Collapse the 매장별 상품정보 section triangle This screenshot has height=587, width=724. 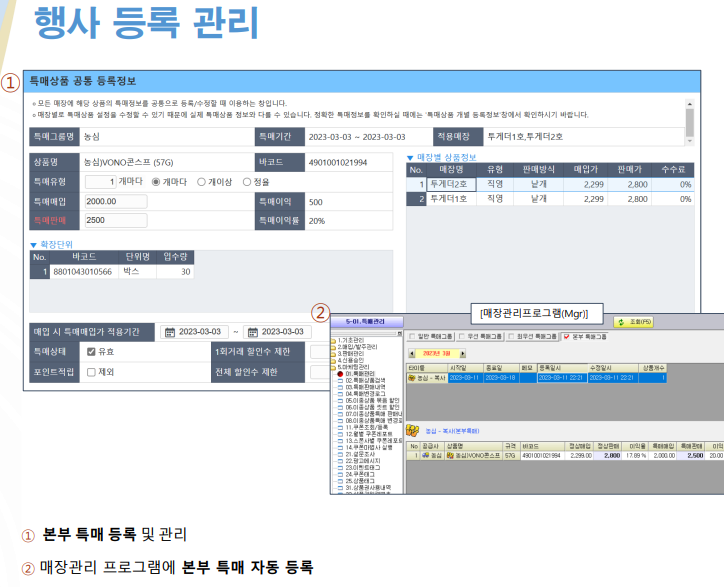pos(410,158)
